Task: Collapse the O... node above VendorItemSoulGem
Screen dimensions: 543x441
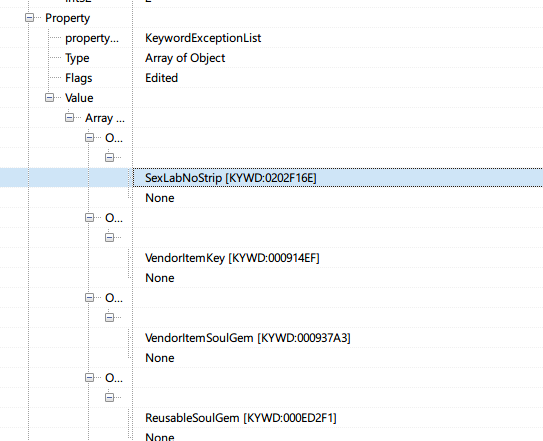Action: [x=89, y=298]
